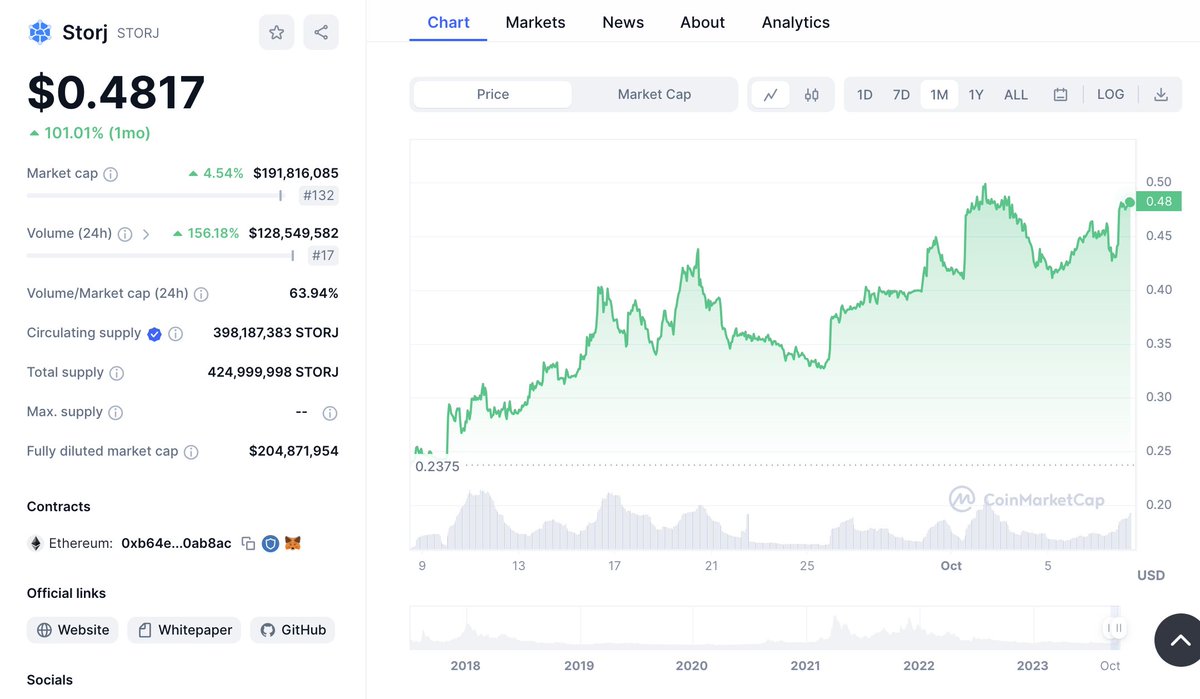Click the volume rank #17 badge

click(324, 256)
